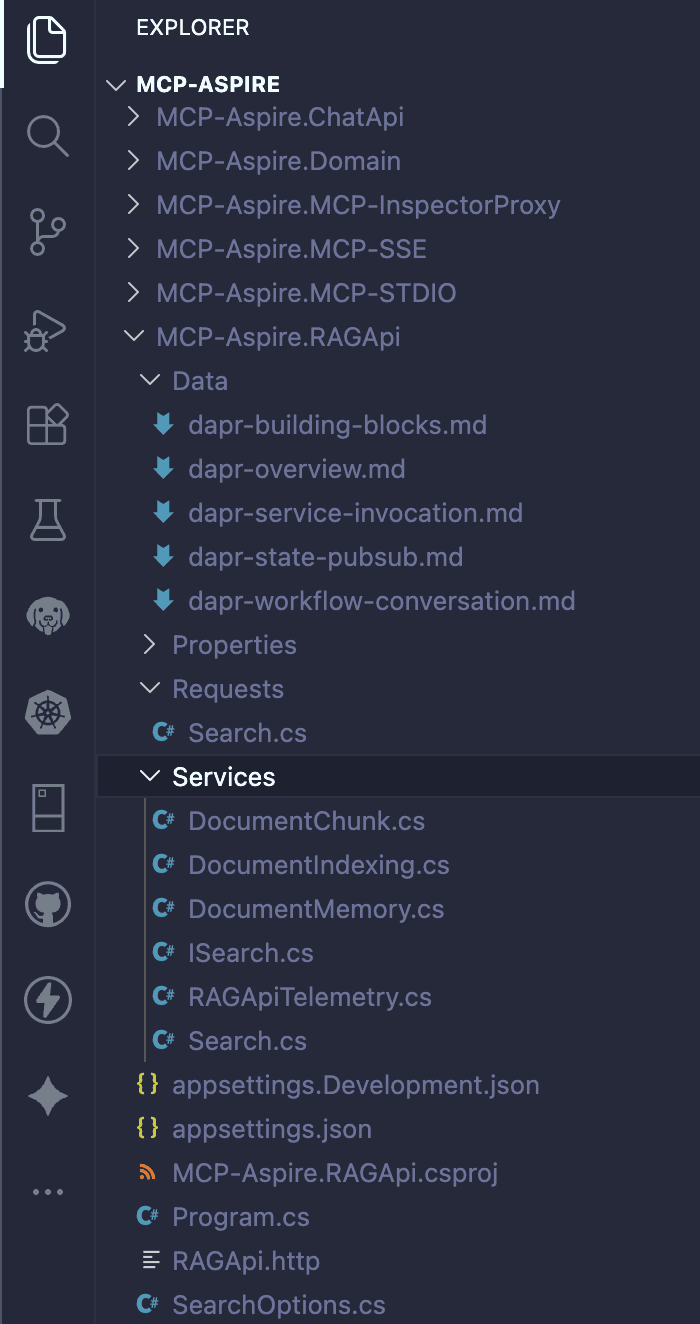
Task: Open the Source Control view icon
Action: (x=47, y=232)
